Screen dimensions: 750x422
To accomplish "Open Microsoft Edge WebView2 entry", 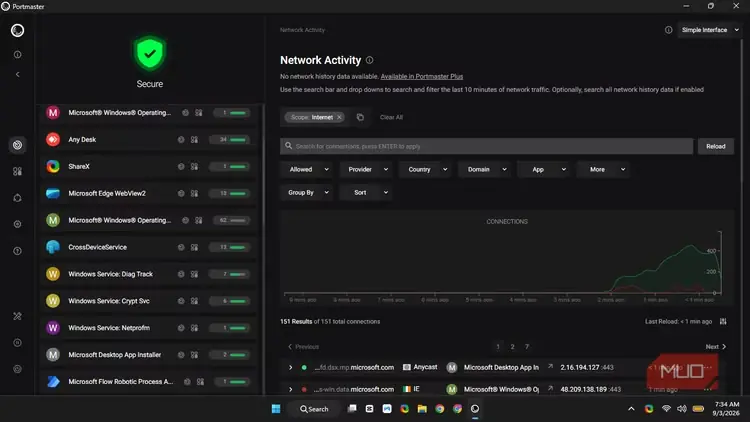I will 150,193.
